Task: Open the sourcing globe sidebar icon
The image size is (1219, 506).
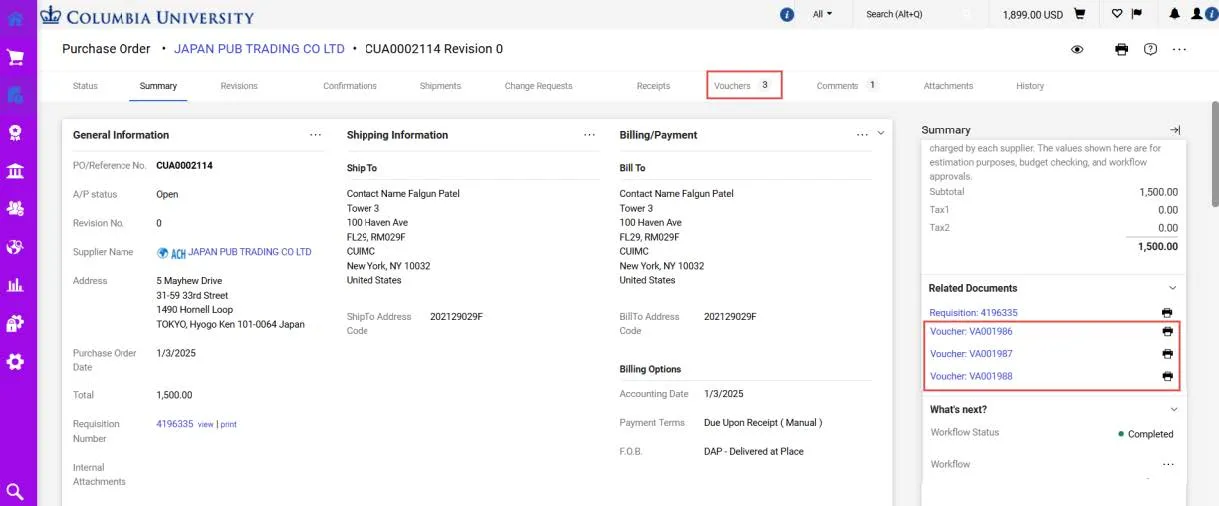Action: point(15,247)
